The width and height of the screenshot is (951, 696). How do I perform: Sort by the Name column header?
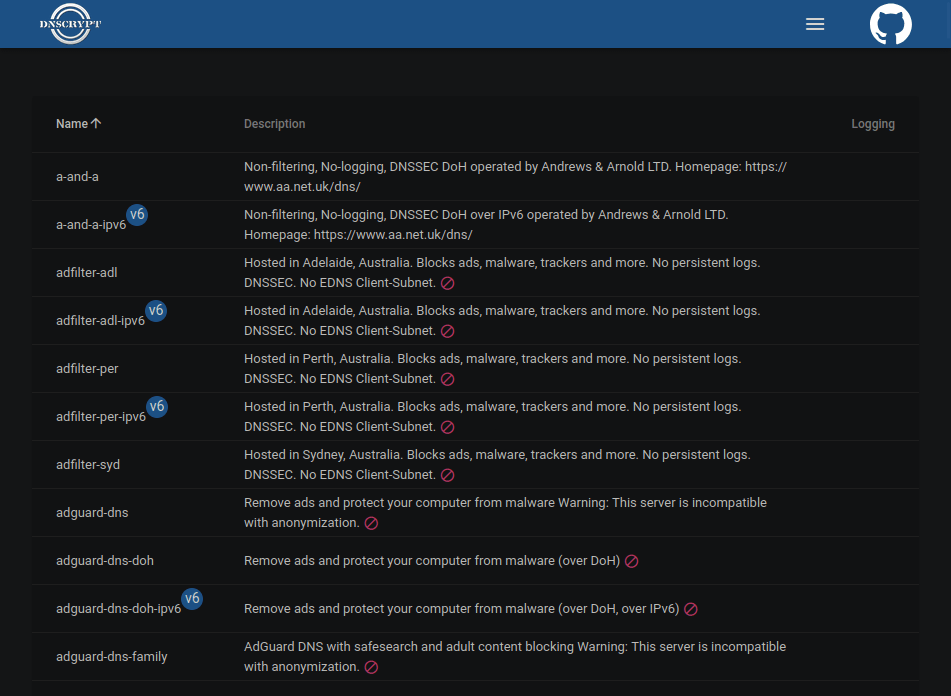(78, 124)
